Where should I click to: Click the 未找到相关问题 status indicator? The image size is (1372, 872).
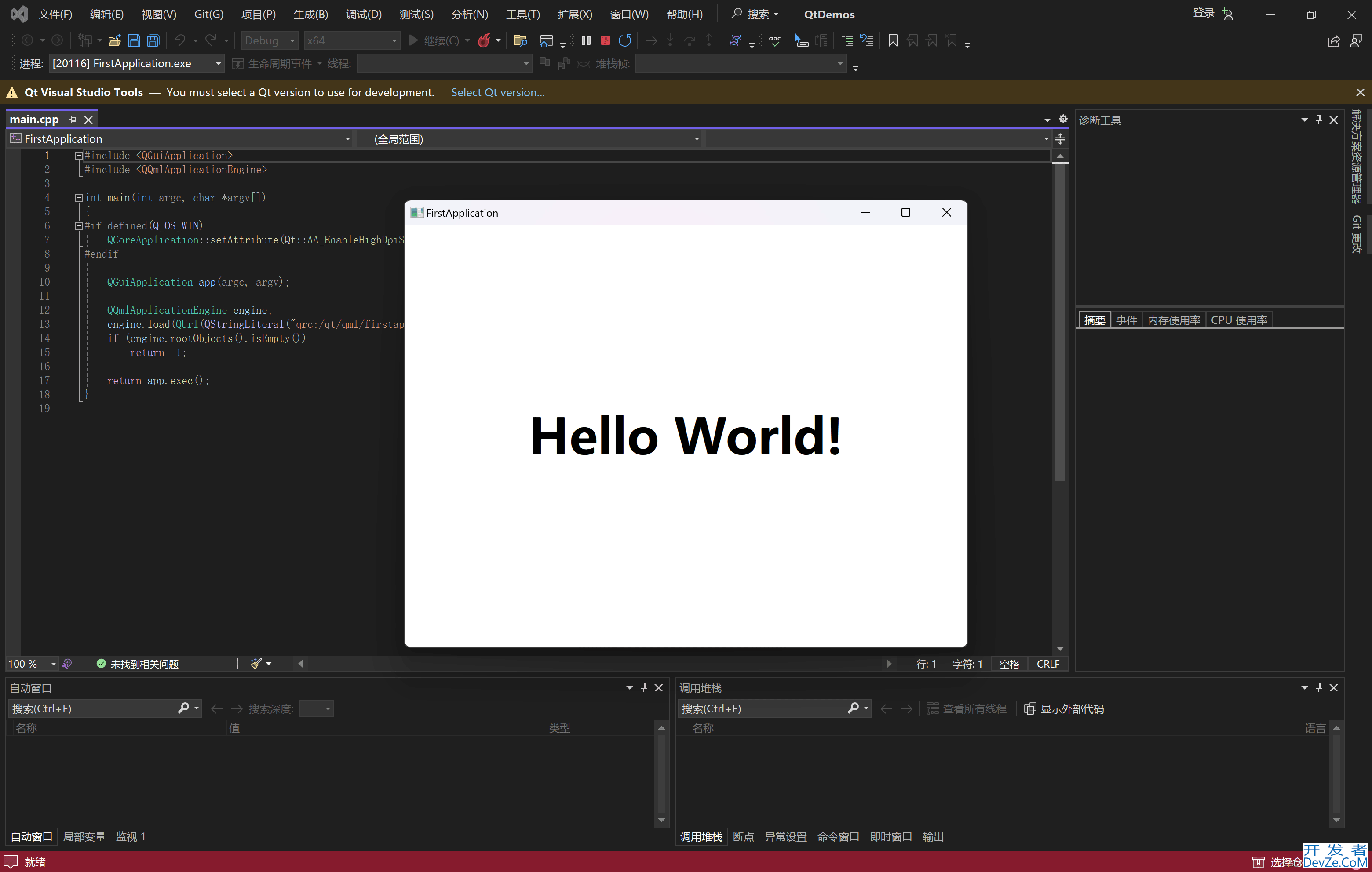(137, 664)
